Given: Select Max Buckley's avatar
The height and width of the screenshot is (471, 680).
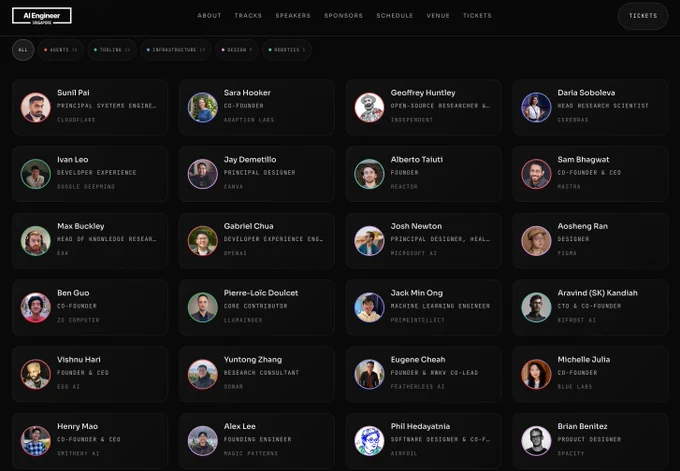Looking at the screenshot, I should coord(36,241).
